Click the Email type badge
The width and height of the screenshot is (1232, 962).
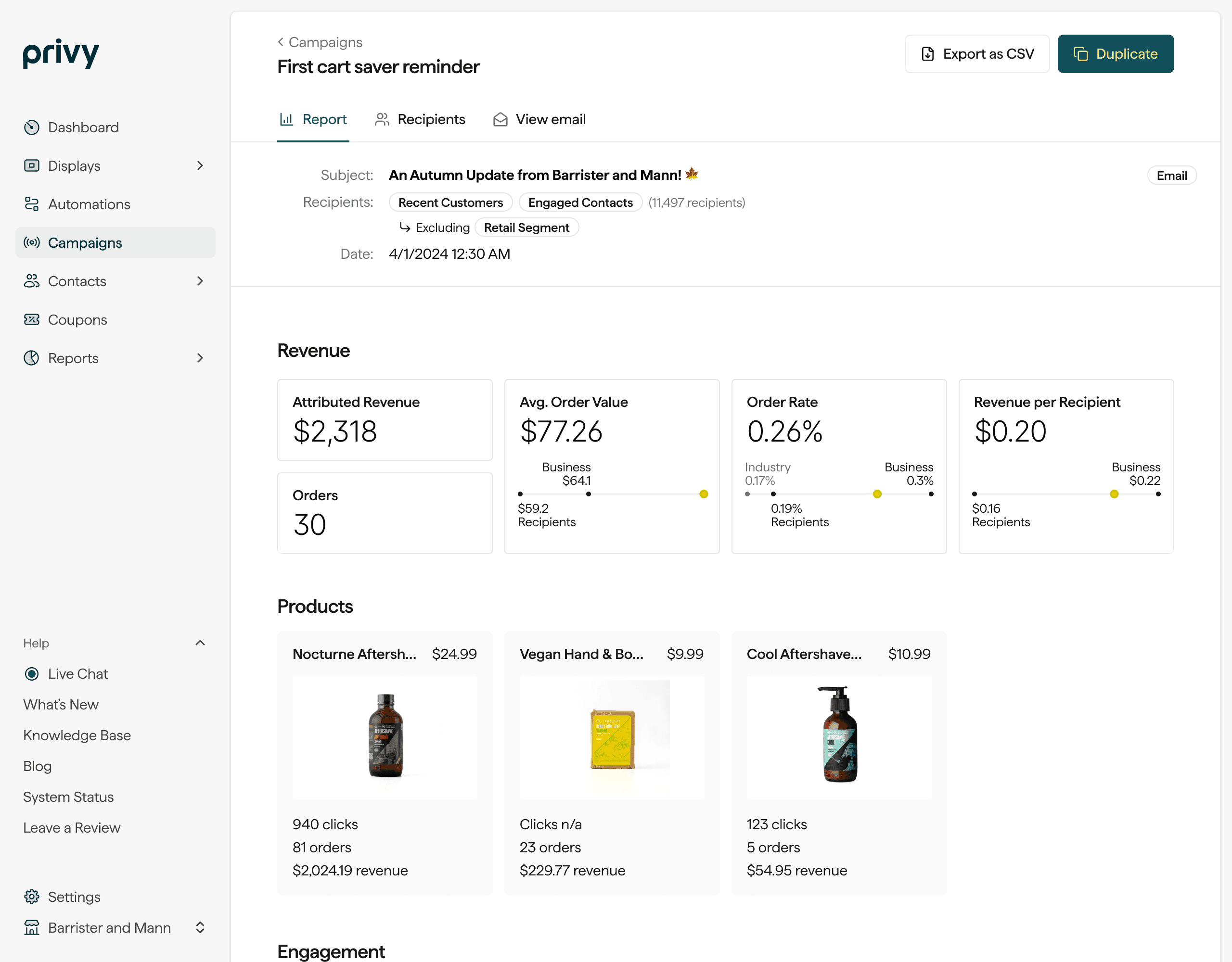tap(1172, 176)
